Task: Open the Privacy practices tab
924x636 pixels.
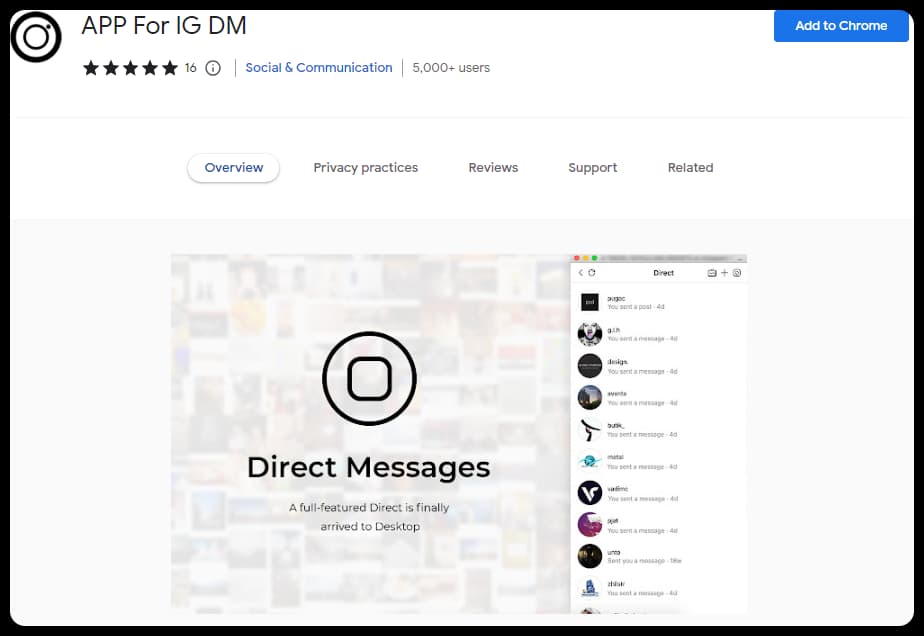Action: tap(365, 168)
